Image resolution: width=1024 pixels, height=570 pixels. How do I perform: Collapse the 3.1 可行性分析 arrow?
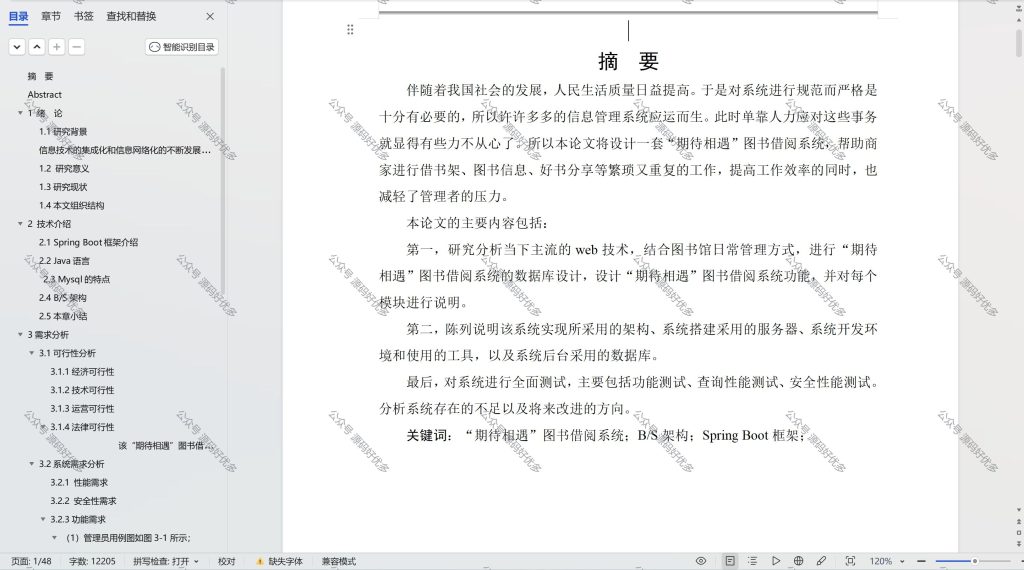(31, 353)
